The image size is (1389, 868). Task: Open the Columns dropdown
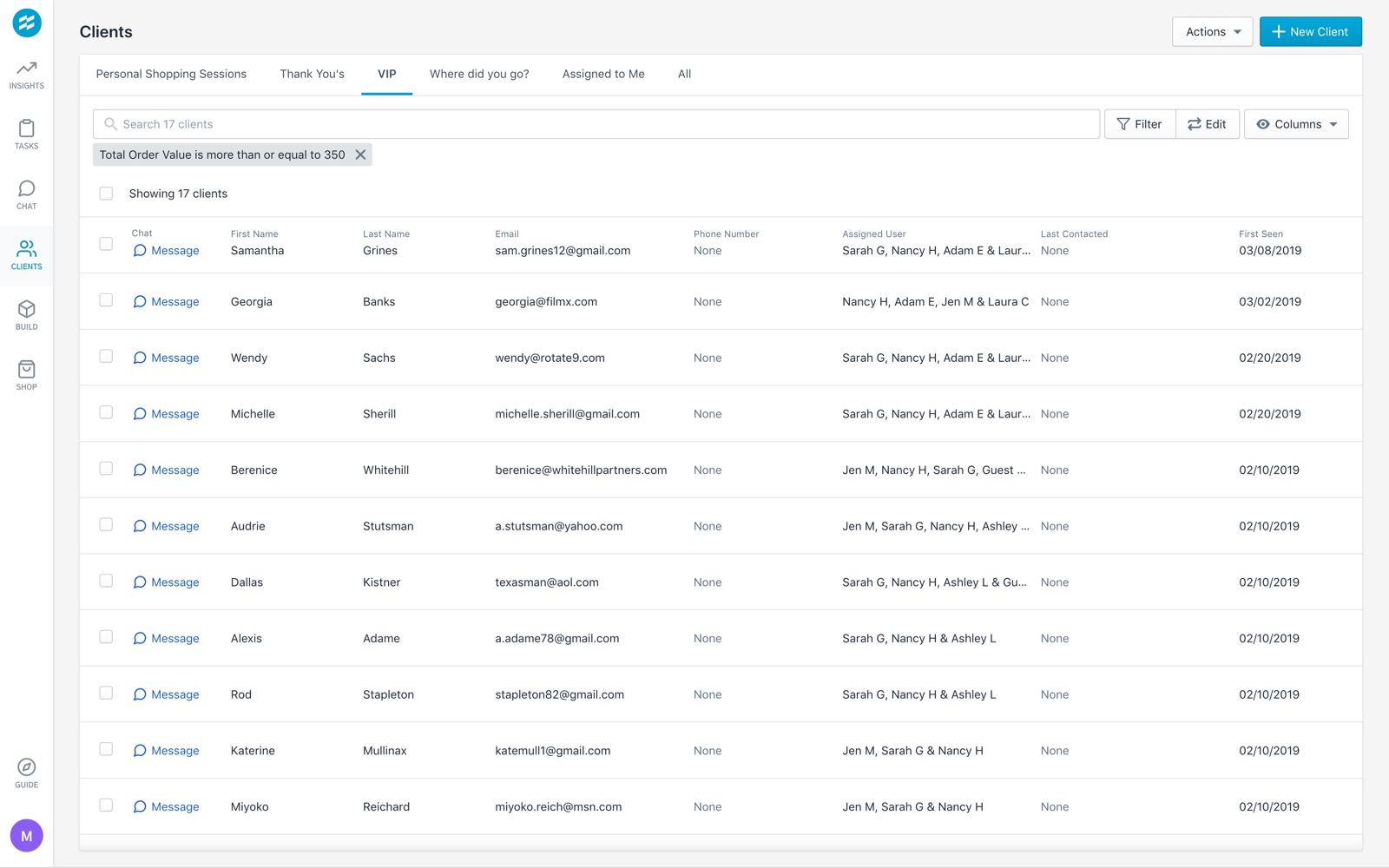(1296, 124)
